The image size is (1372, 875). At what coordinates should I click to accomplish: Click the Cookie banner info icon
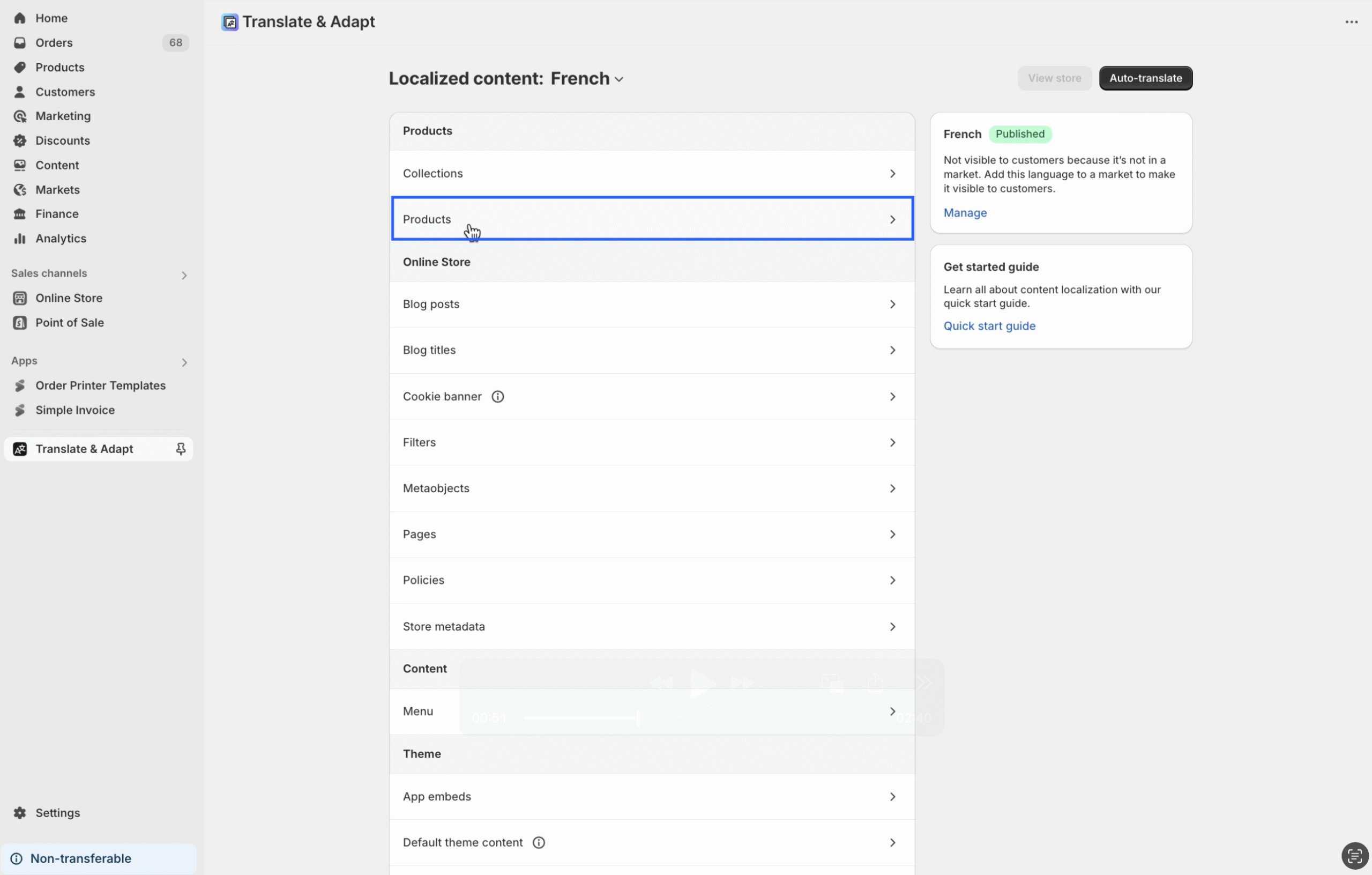(x=497, y=397)
